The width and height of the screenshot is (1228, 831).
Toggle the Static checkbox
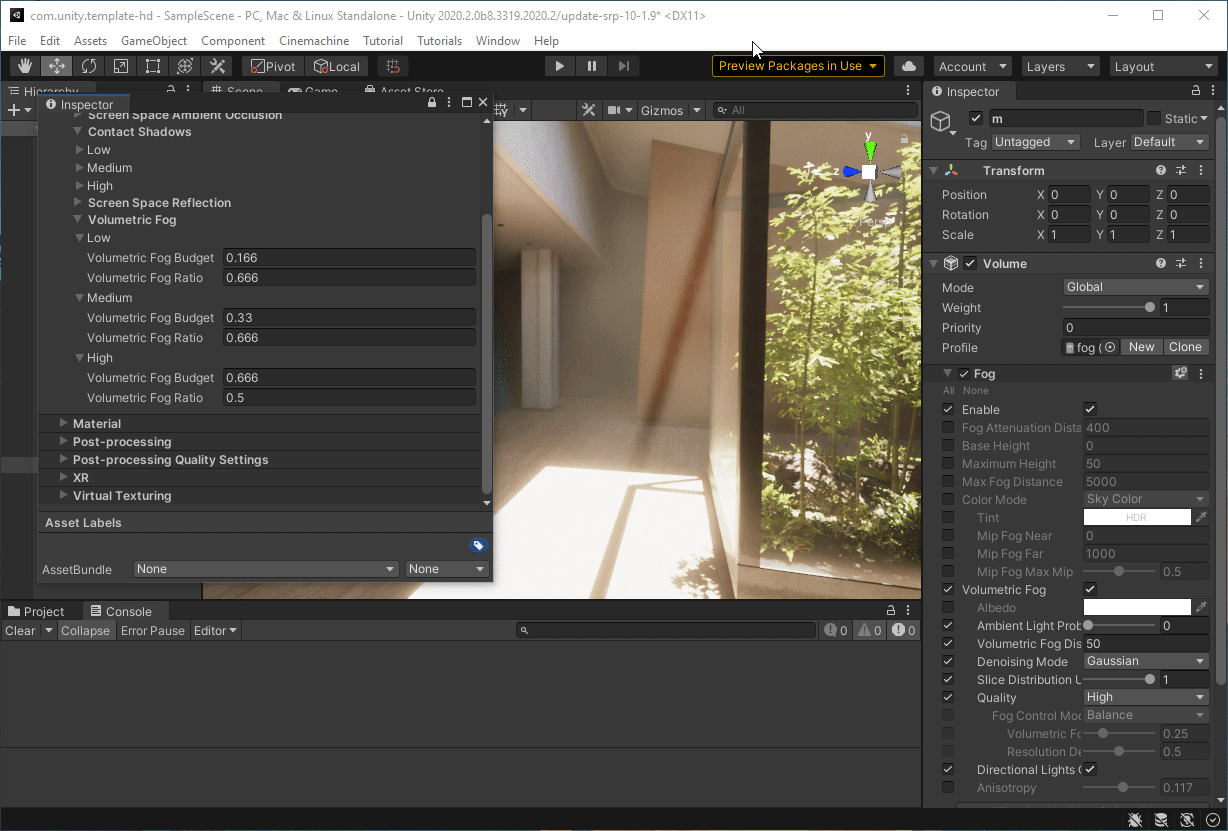(x=1154, y=118)
